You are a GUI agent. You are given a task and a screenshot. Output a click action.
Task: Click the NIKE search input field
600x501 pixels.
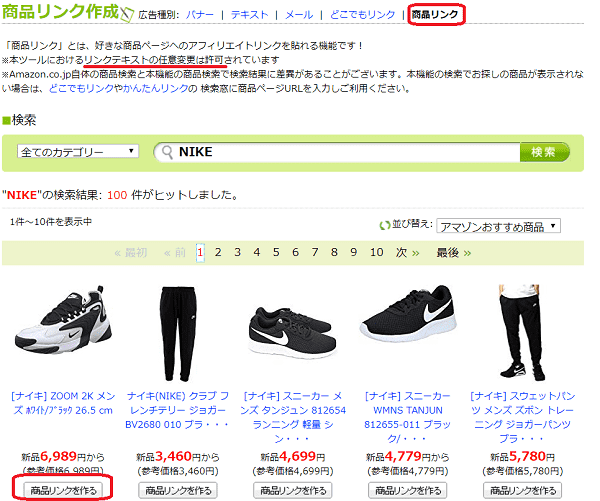coord(337,152)
